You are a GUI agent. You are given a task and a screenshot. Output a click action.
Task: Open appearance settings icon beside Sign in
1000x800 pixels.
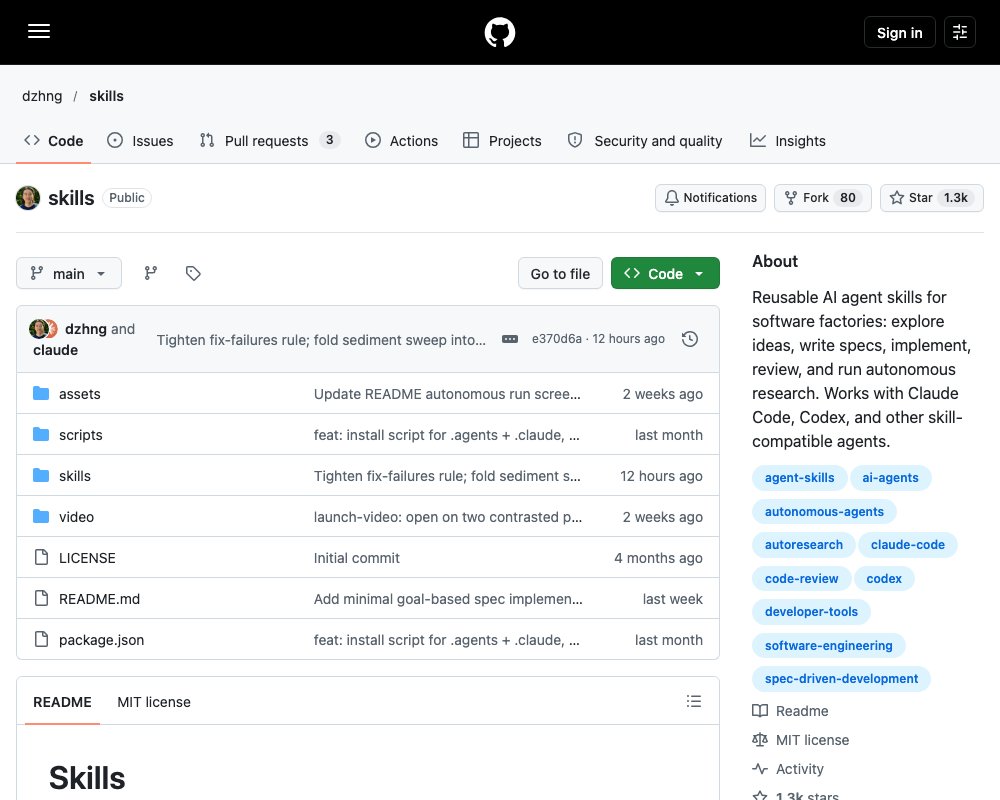[x=960, y=32]
